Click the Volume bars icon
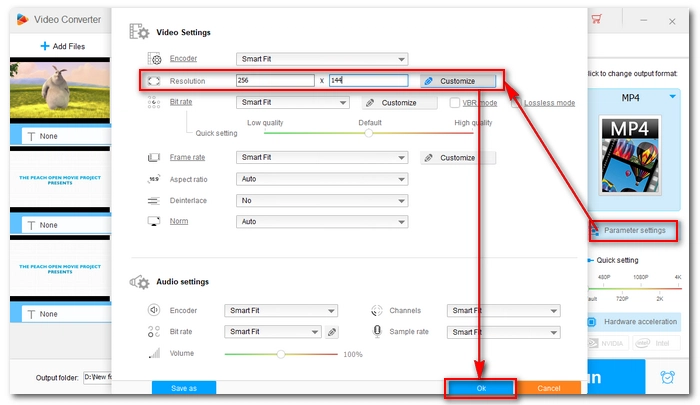The height and width of the screenshot is (405, 700). pyautogui.click(x=154, y=353)
